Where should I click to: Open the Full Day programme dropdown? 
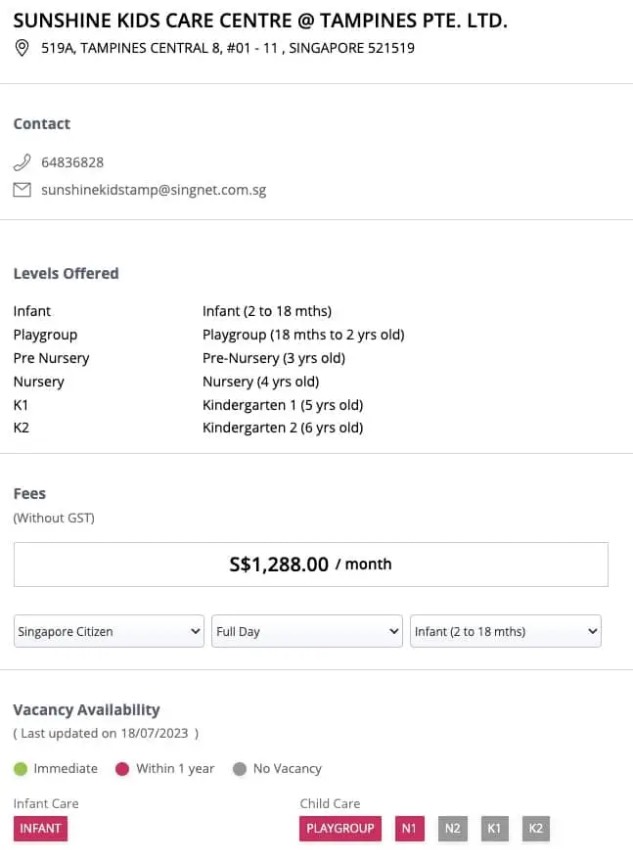click(307, 631)
